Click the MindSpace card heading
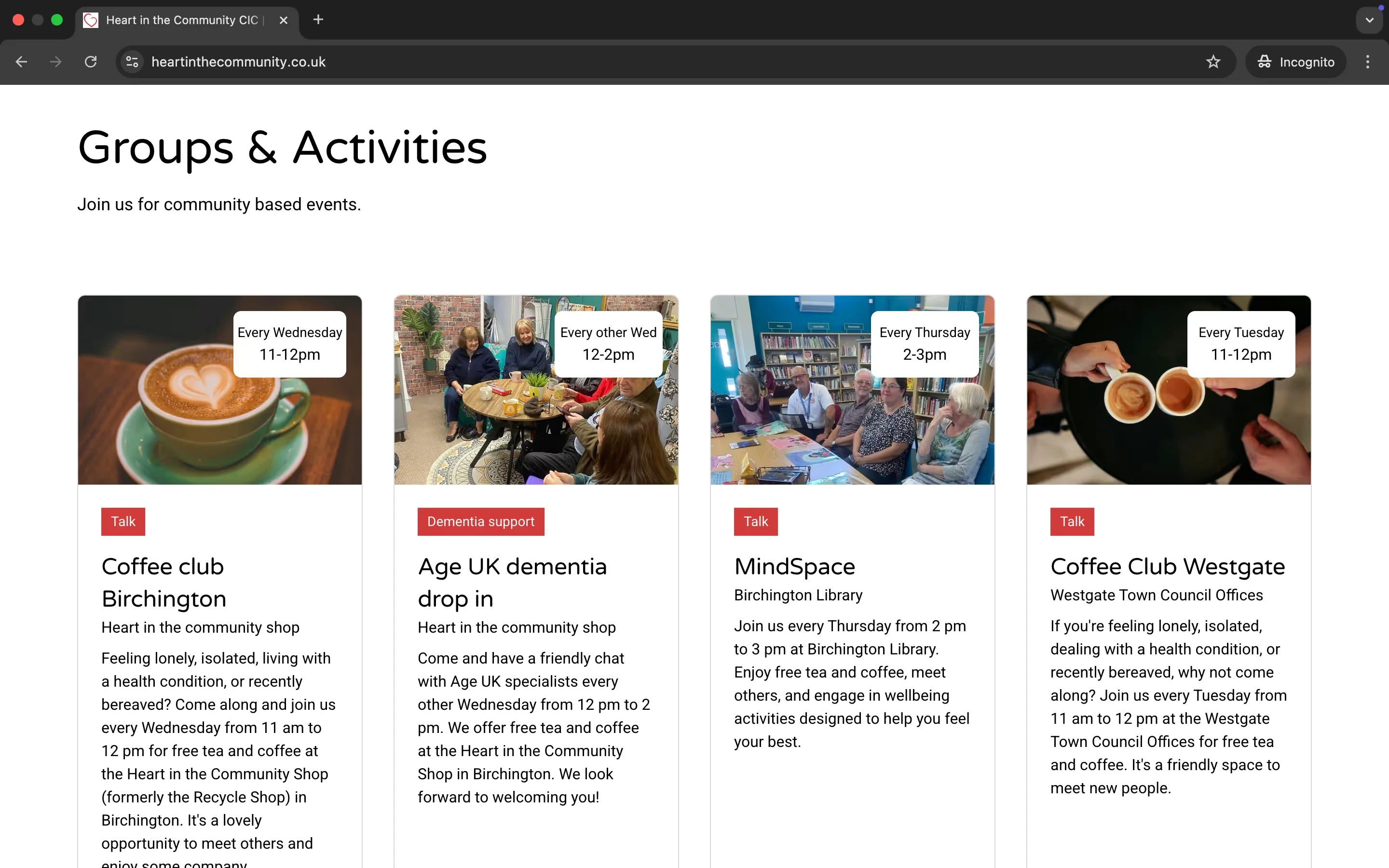 click(794, 567)
